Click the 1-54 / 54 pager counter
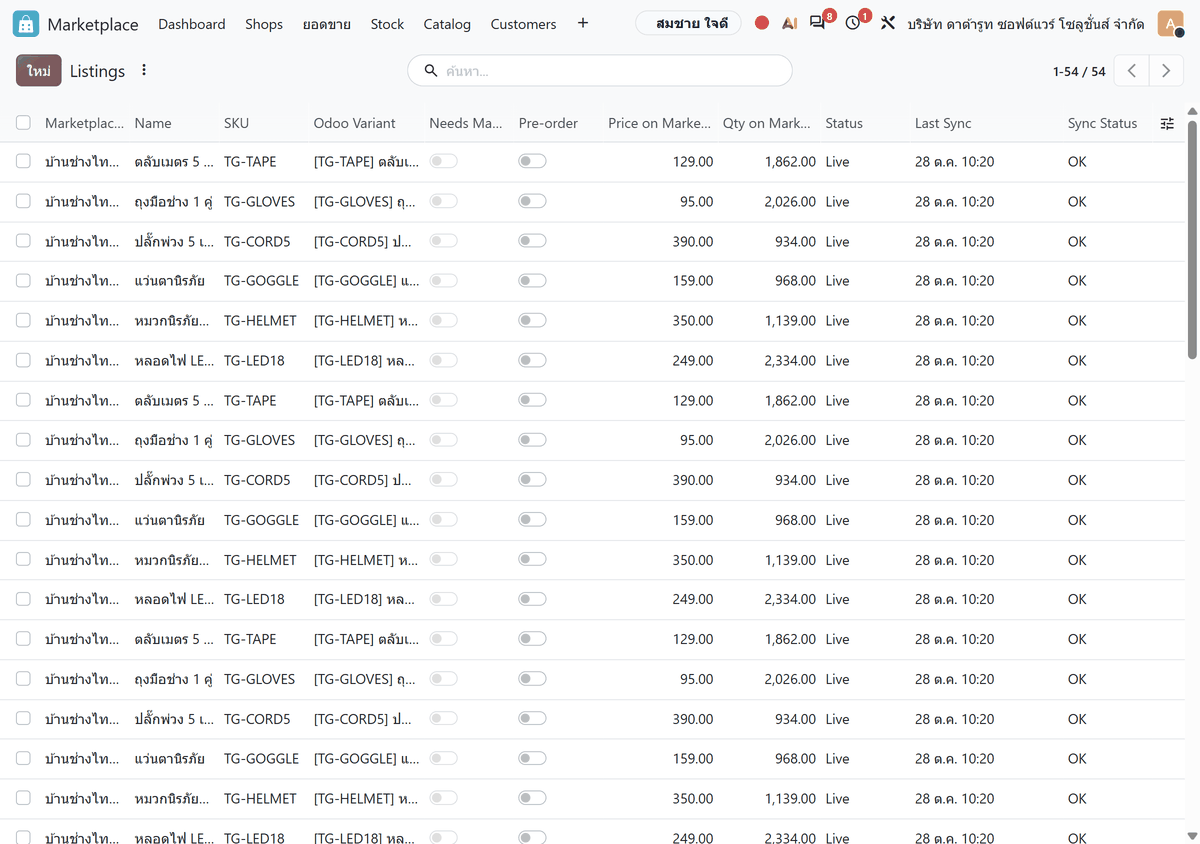 (x=1079, y=72)
